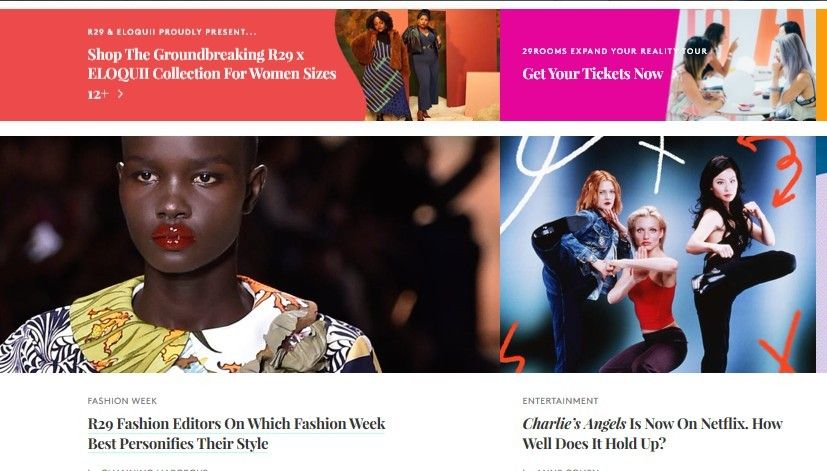827x471 pixels.
Task: Click the R29 & ELOQUII Proudly Present label
Action: (x=172, y=32)
